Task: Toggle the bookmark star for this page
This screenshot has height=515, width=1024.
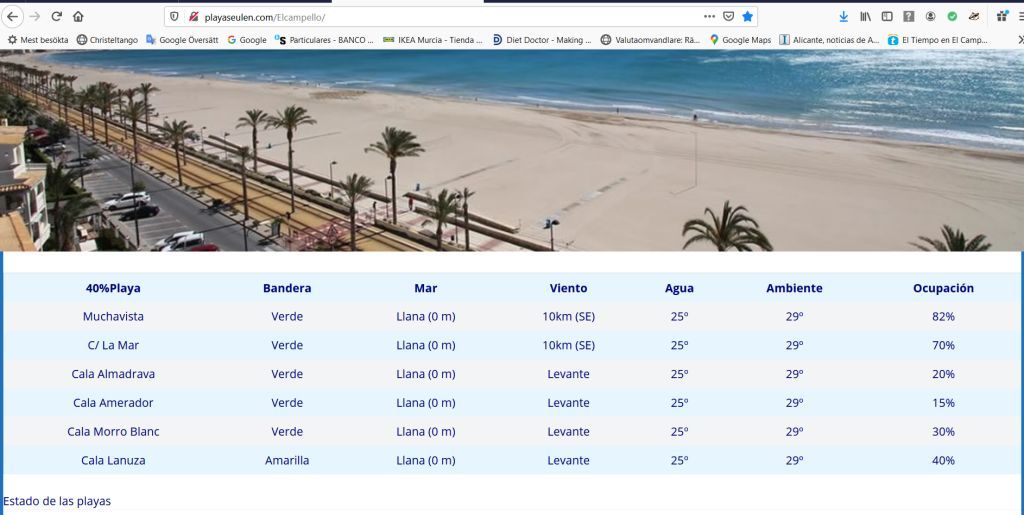Action: point(748,16)
